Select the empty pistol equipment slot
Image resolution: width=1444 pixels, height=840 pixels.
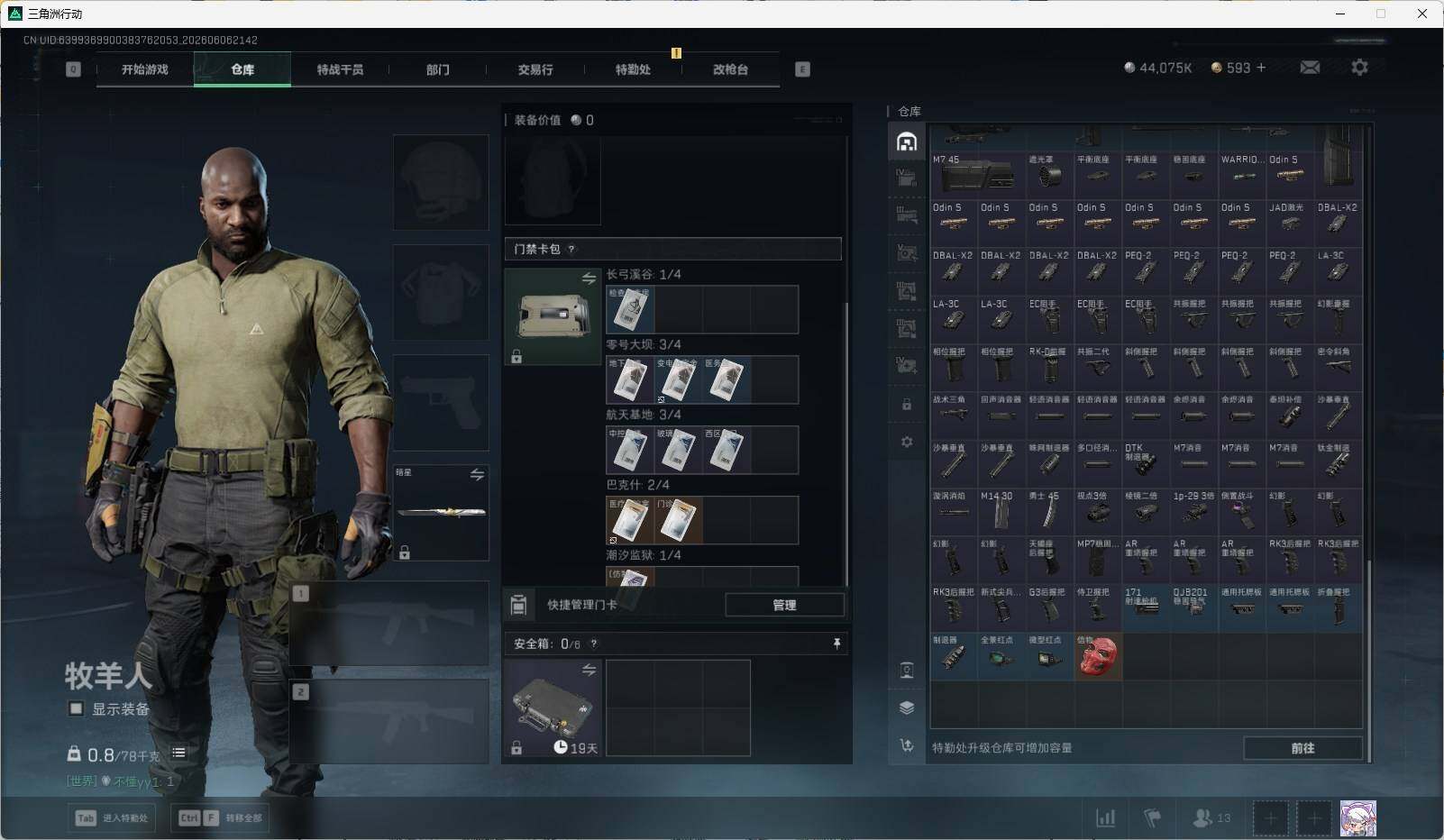click(441, 402)
